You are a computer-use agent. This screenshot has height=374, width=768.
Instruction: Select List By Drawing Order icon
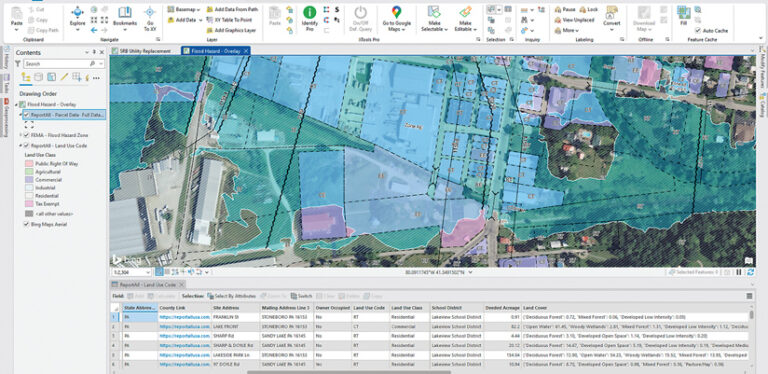pos(26,77)
